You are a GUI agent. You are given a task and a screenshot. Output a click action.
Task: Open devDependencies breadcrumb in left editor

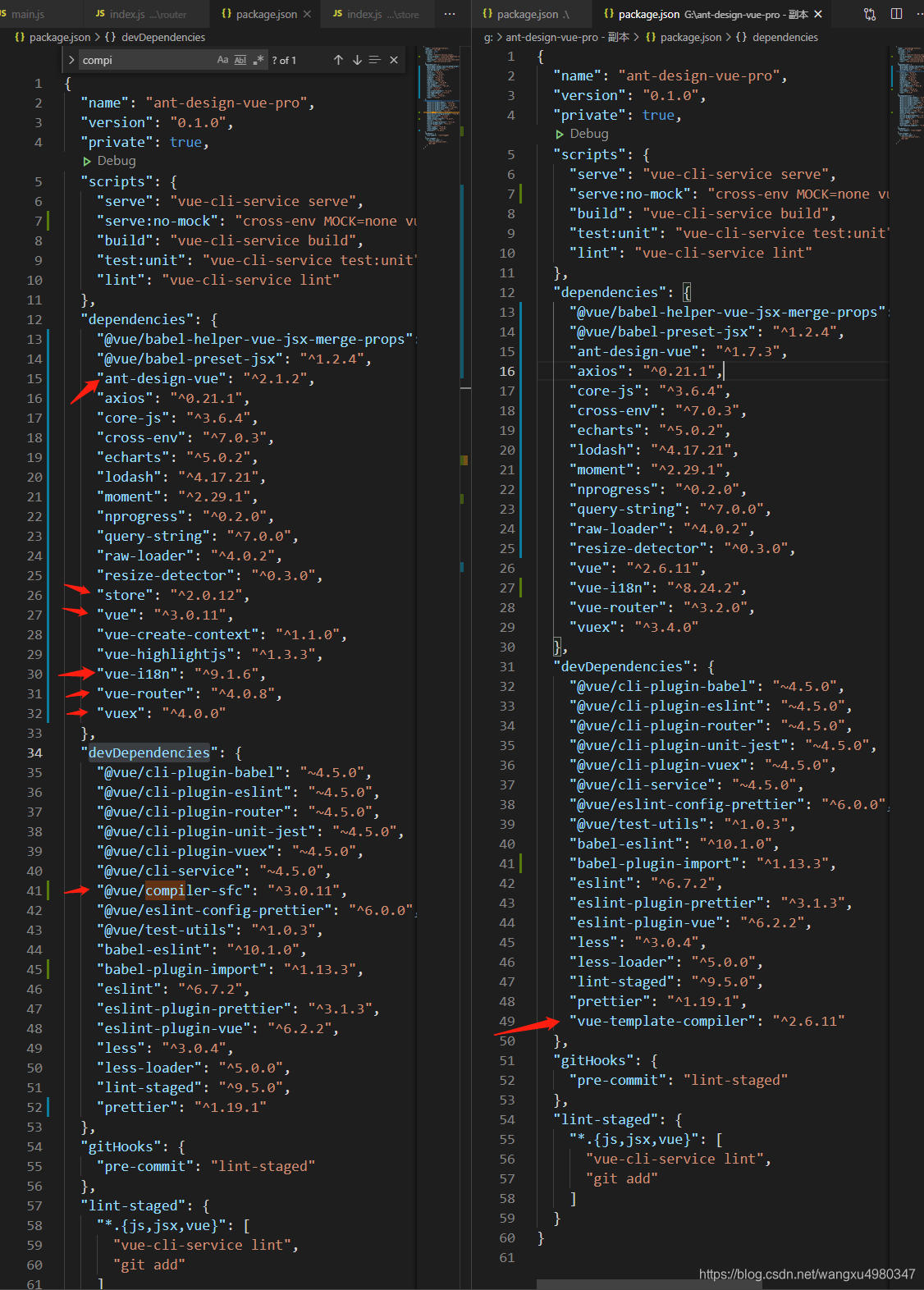pyautogui.click(x=163, y=37)
